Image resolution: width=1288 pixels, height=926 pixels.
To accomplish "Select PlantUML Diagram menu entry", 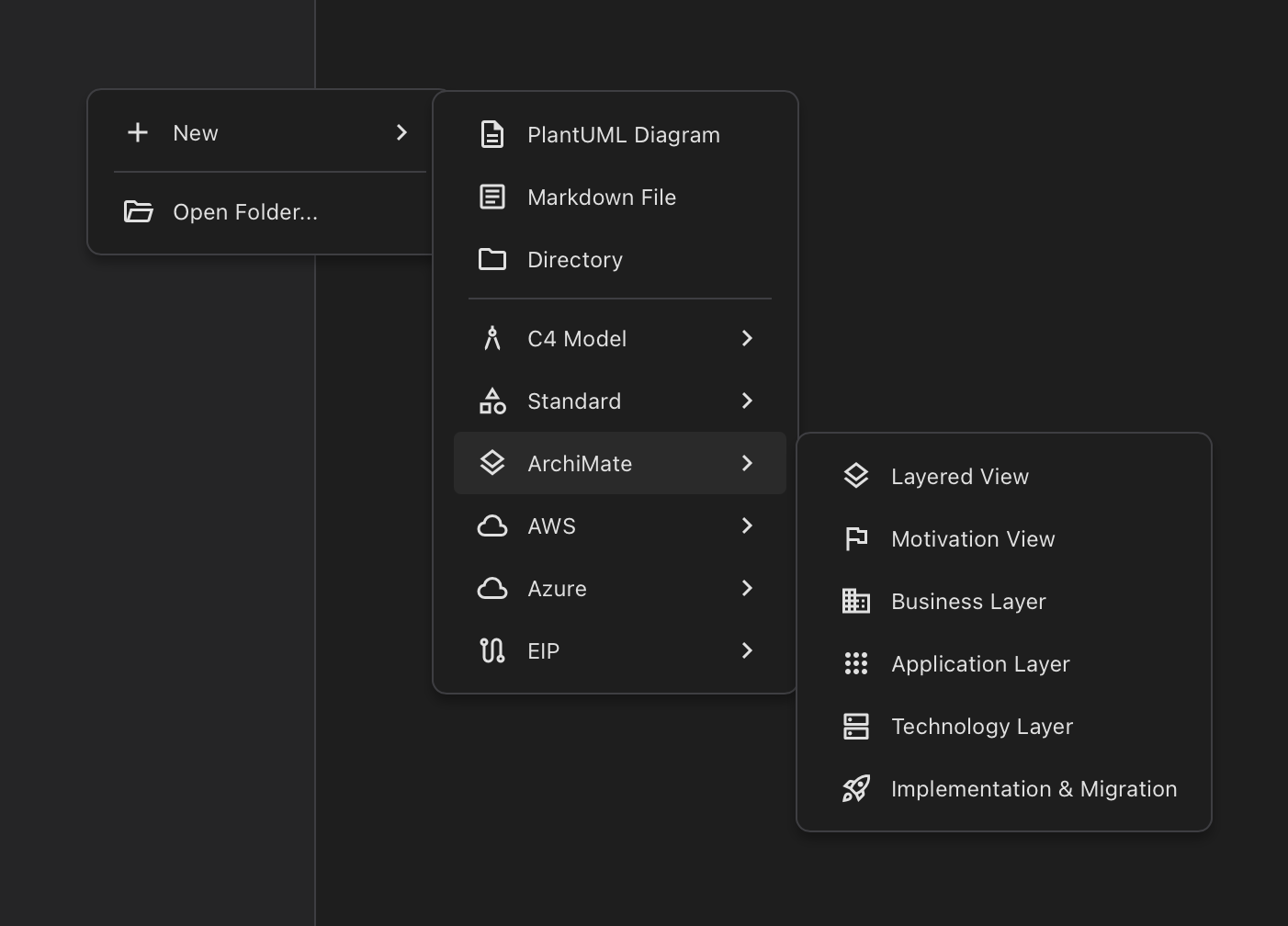I will (620, 134).
